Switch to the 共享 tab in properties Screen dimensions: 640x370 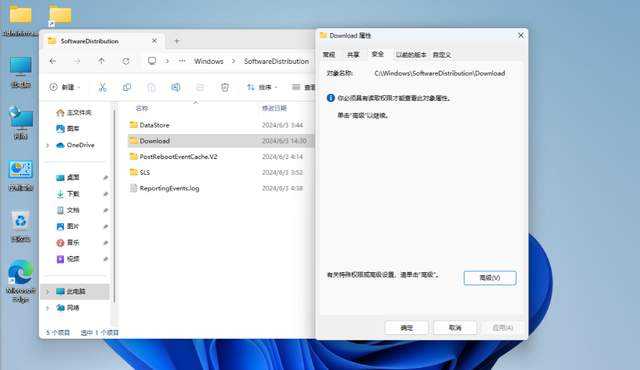[353, 55]
